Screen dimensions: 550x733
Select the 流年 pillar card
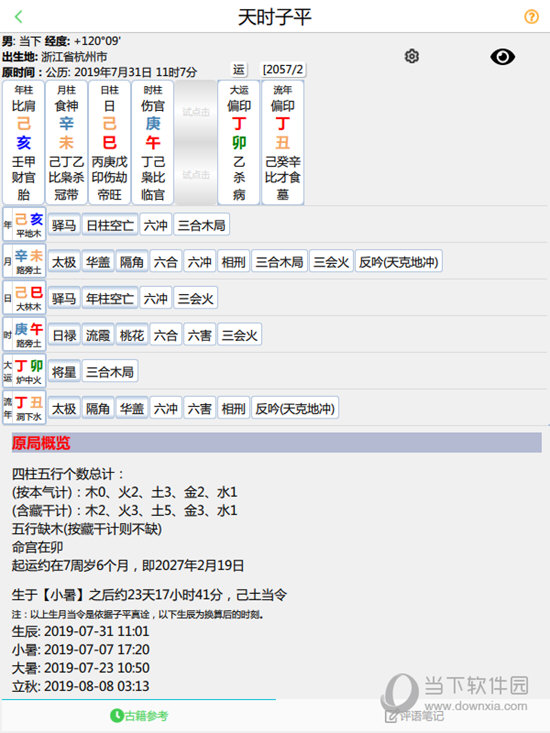tap(283, 143)
